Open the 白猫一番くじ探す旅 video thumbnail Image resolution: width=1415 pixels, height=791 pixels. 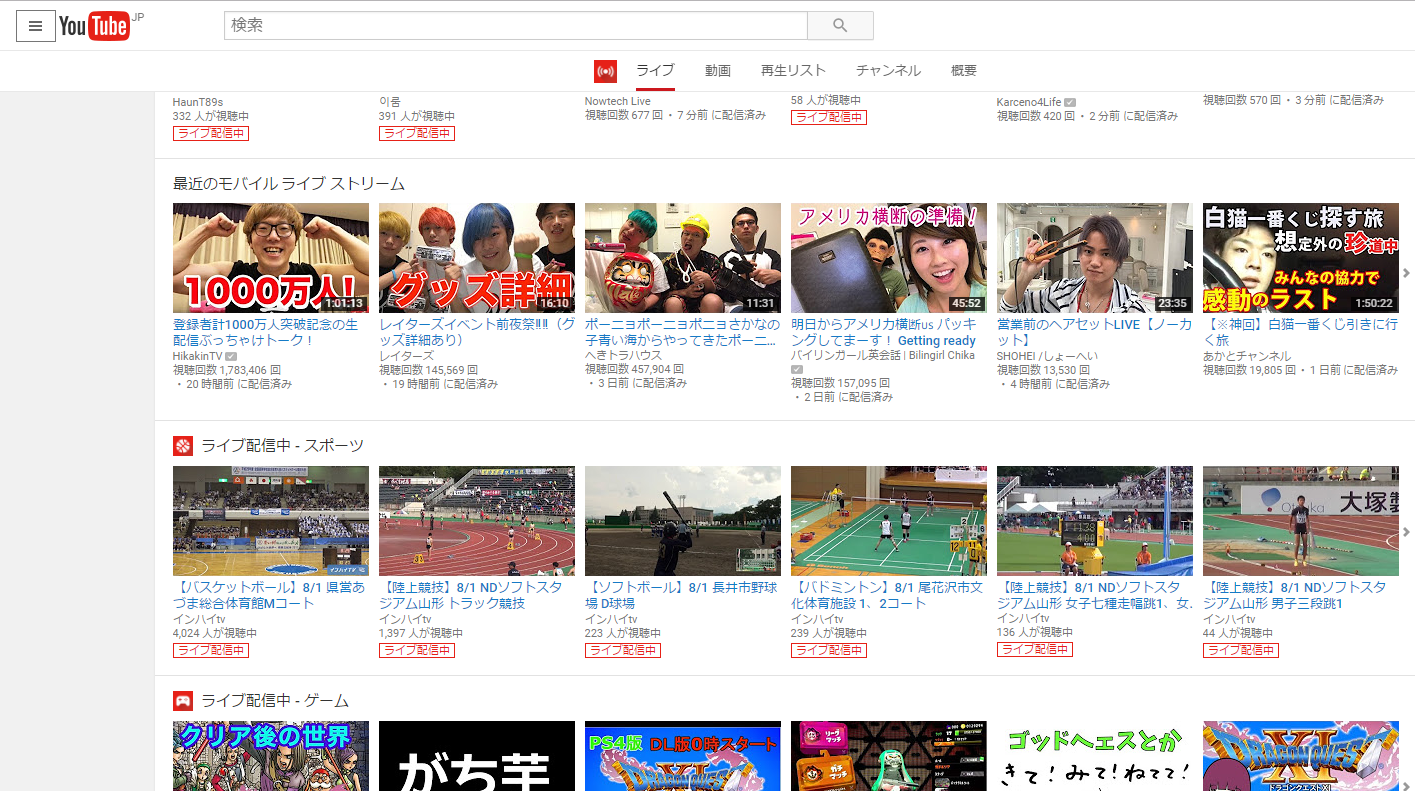pyautogui.click(x=1301, y=258)
